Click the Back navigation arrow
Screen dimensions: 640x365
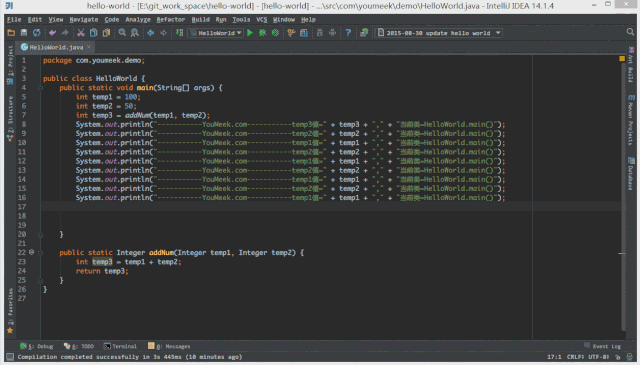pos(151,33)
